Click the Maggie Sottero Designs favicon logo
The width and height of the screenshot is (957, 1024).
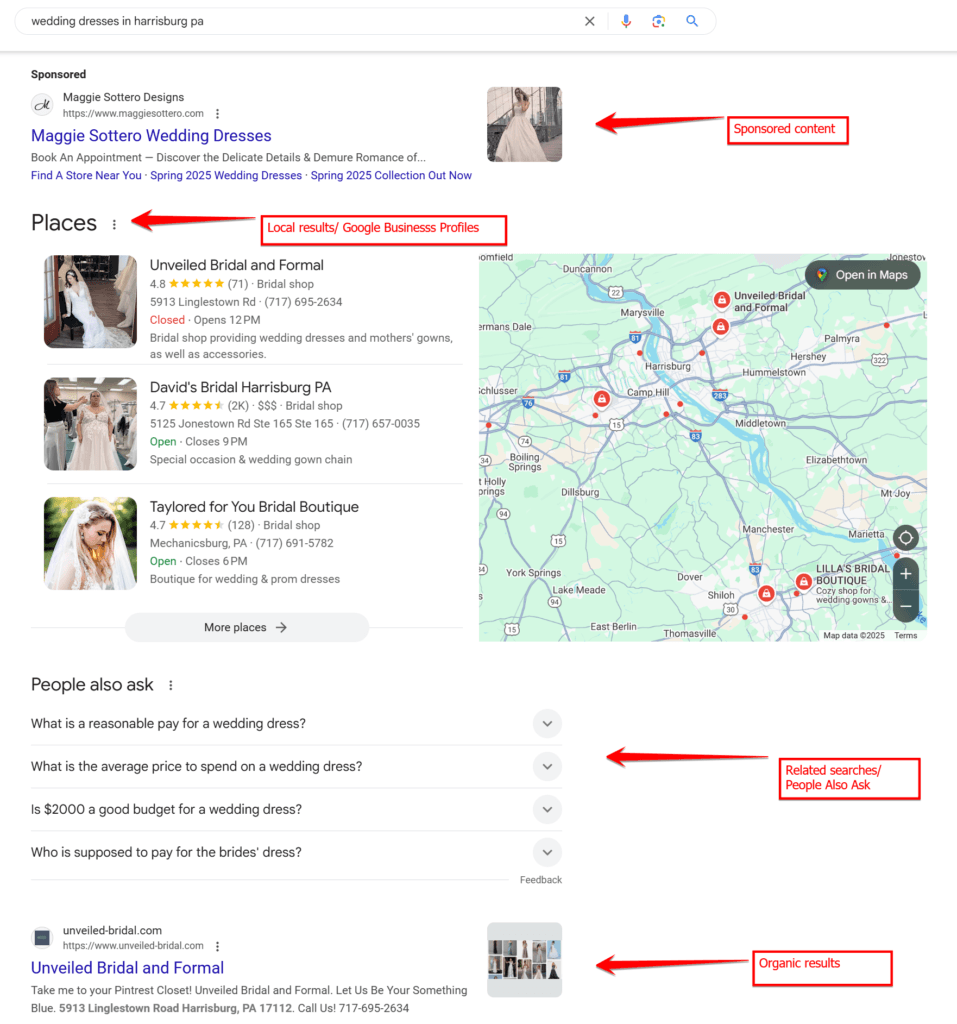pyautogui.click(x=41, y=104)
